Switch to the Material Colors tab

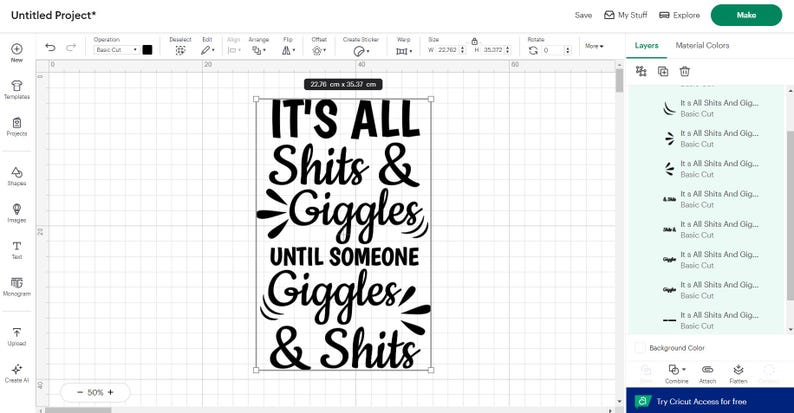(702, 45)
